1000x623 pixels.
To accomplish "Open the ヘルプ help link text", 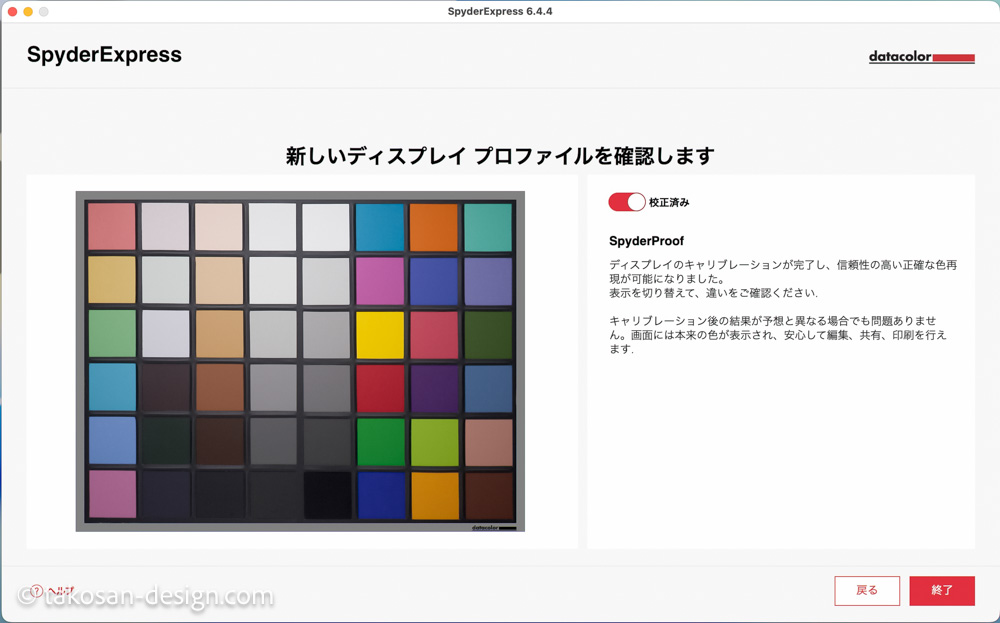I will (x=61, y=591).
